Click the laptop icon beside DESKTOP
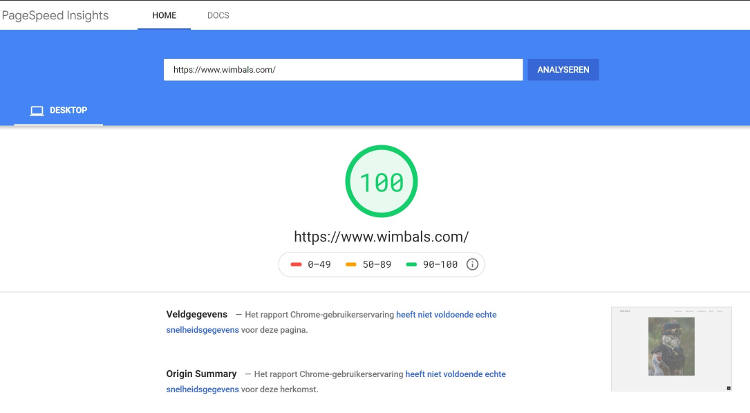This screenshot has width=750, height=413. [37, 111]
